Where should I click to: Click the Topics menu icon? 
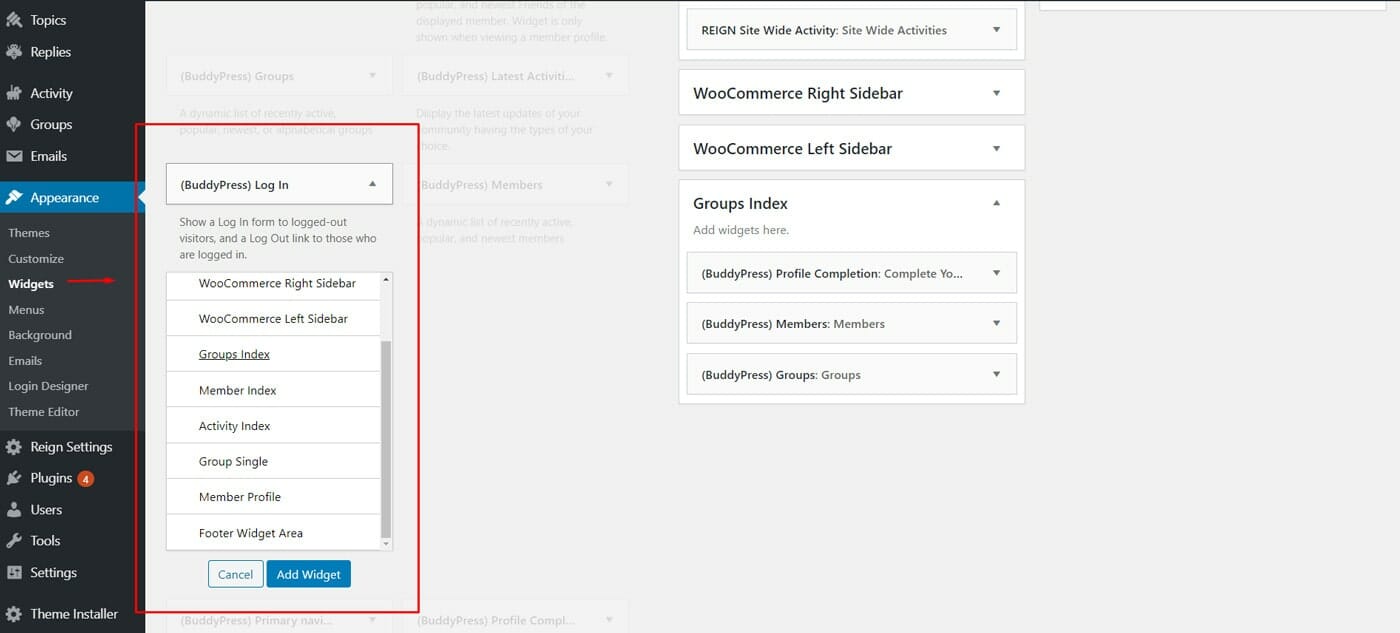coord(14,20)
